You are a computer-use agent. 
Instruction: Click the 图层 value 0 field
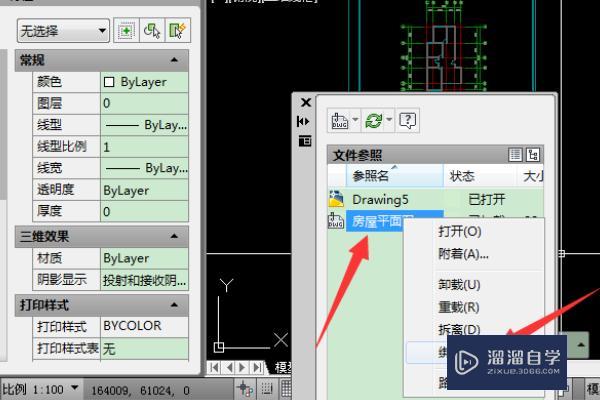click(x=145, y=103)
